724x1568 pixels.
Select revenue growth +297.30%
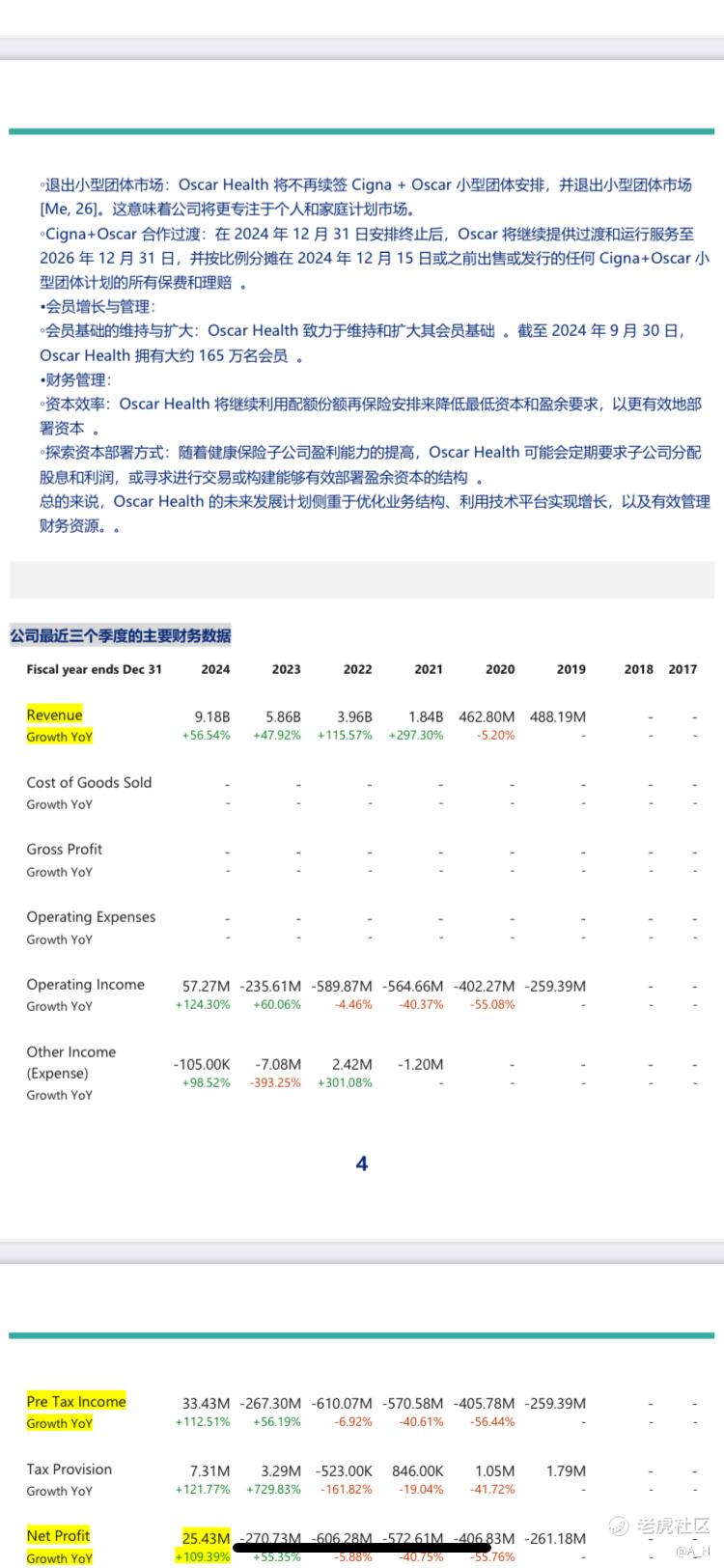416,736
